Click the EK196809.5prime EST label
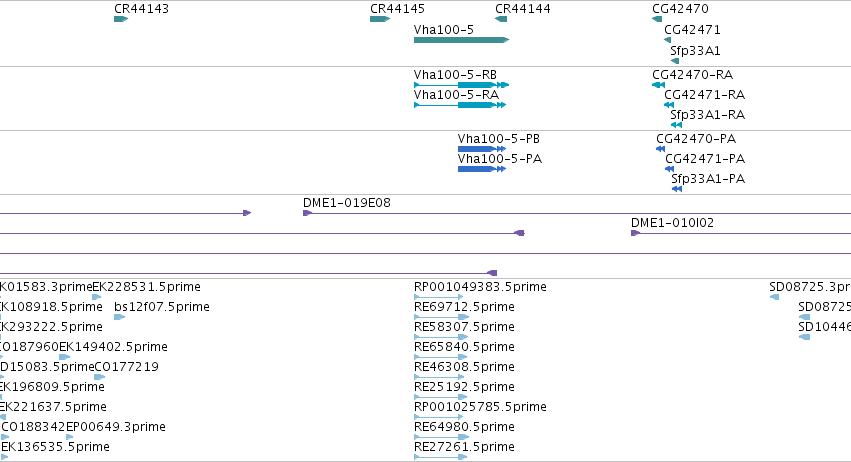The width and height of the screenshot is (851, 462). pyautogui.click(x=52, y=387)
